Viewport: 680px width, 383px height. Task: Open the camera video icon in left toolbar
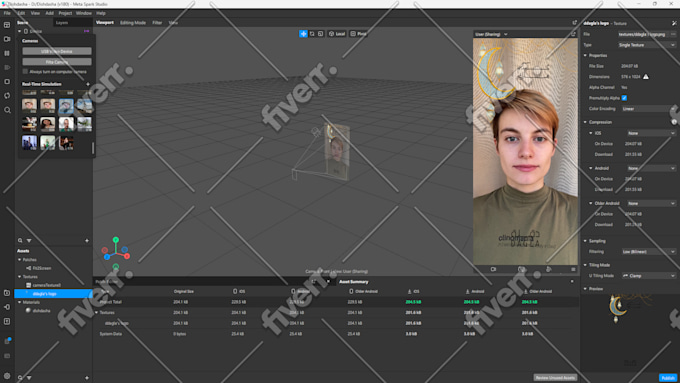[7, 39]
